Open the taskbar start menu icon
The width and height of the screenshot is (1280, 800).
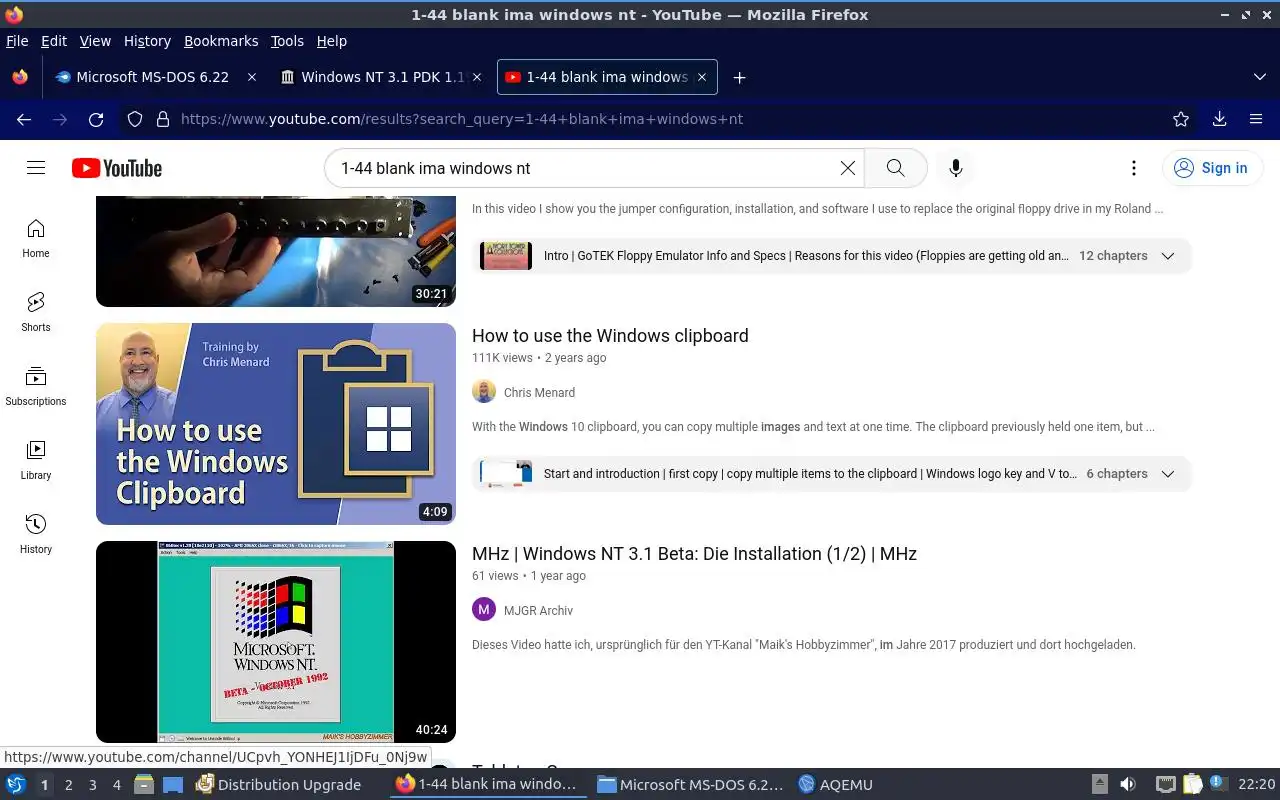click(15, 785)
